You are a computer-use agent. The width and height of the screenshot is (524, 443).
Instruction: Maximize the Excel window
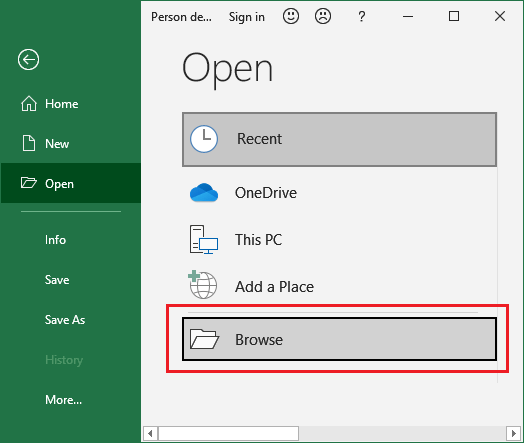454,16
